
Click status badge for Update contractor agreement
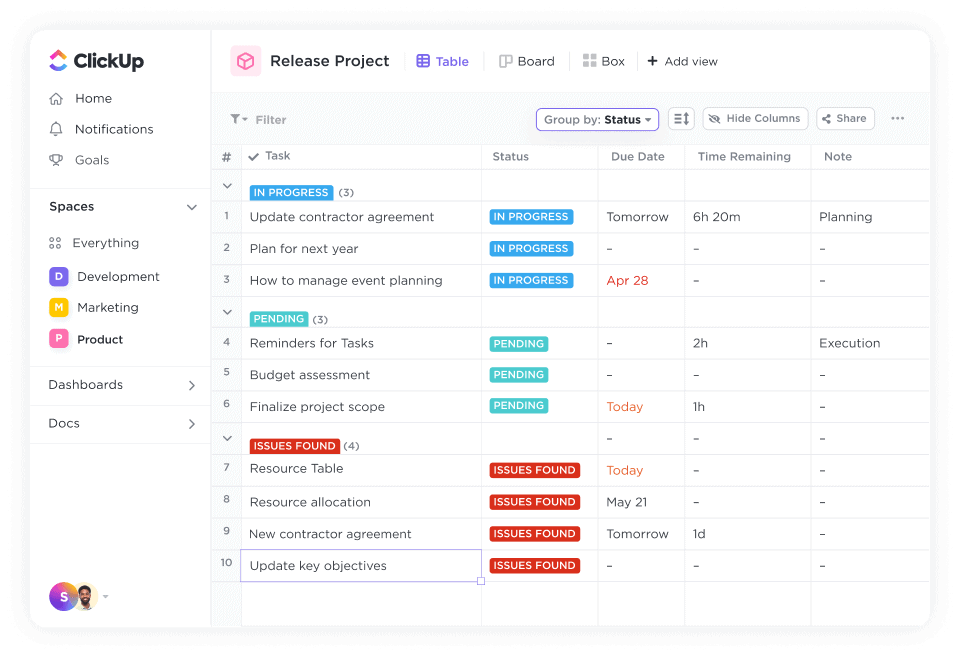[531, 217]
